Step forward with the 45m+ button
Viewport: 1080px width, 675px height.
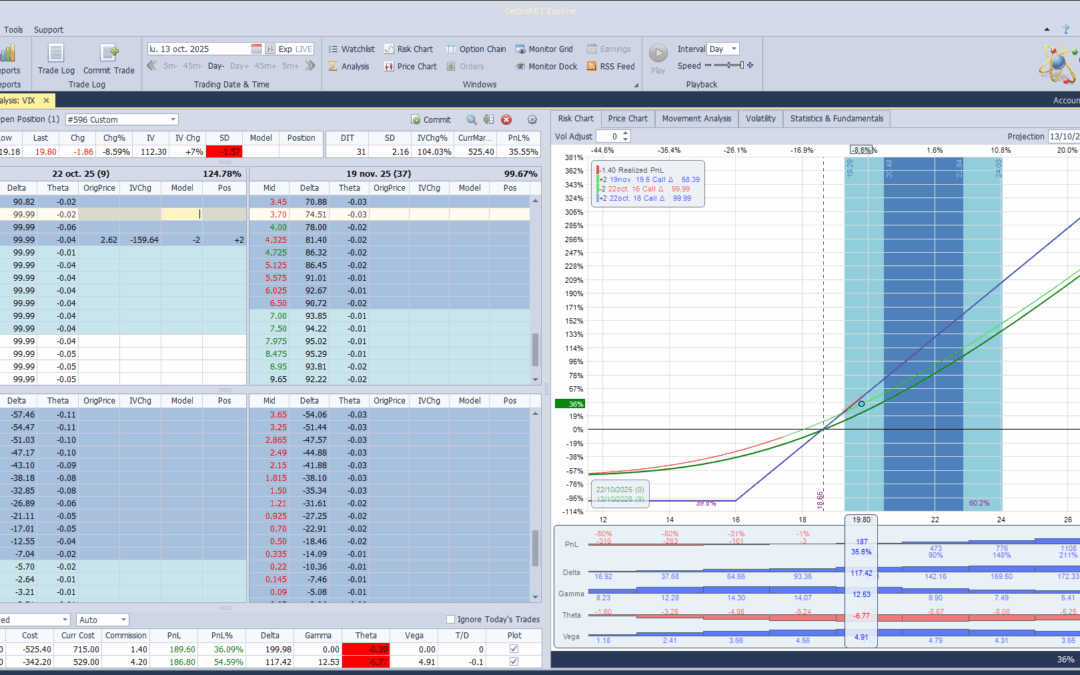click(x=265, y=66)
